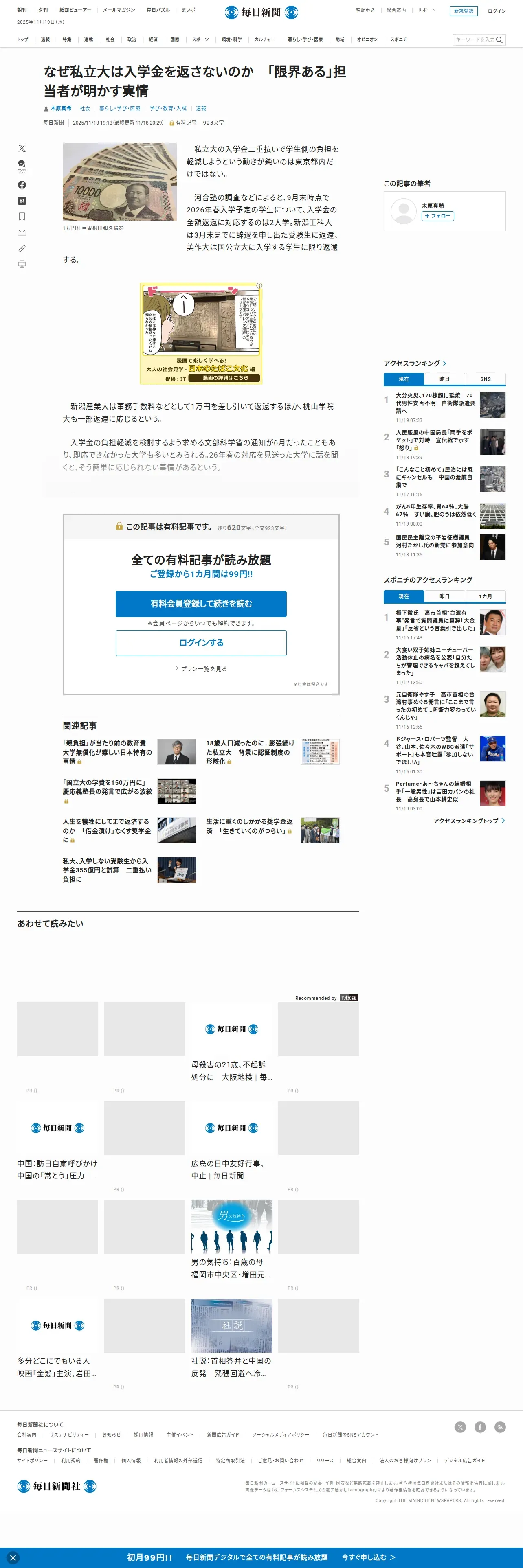
Task: Open 10,000 yen banknote article photo
Action: tap(119, 182)
